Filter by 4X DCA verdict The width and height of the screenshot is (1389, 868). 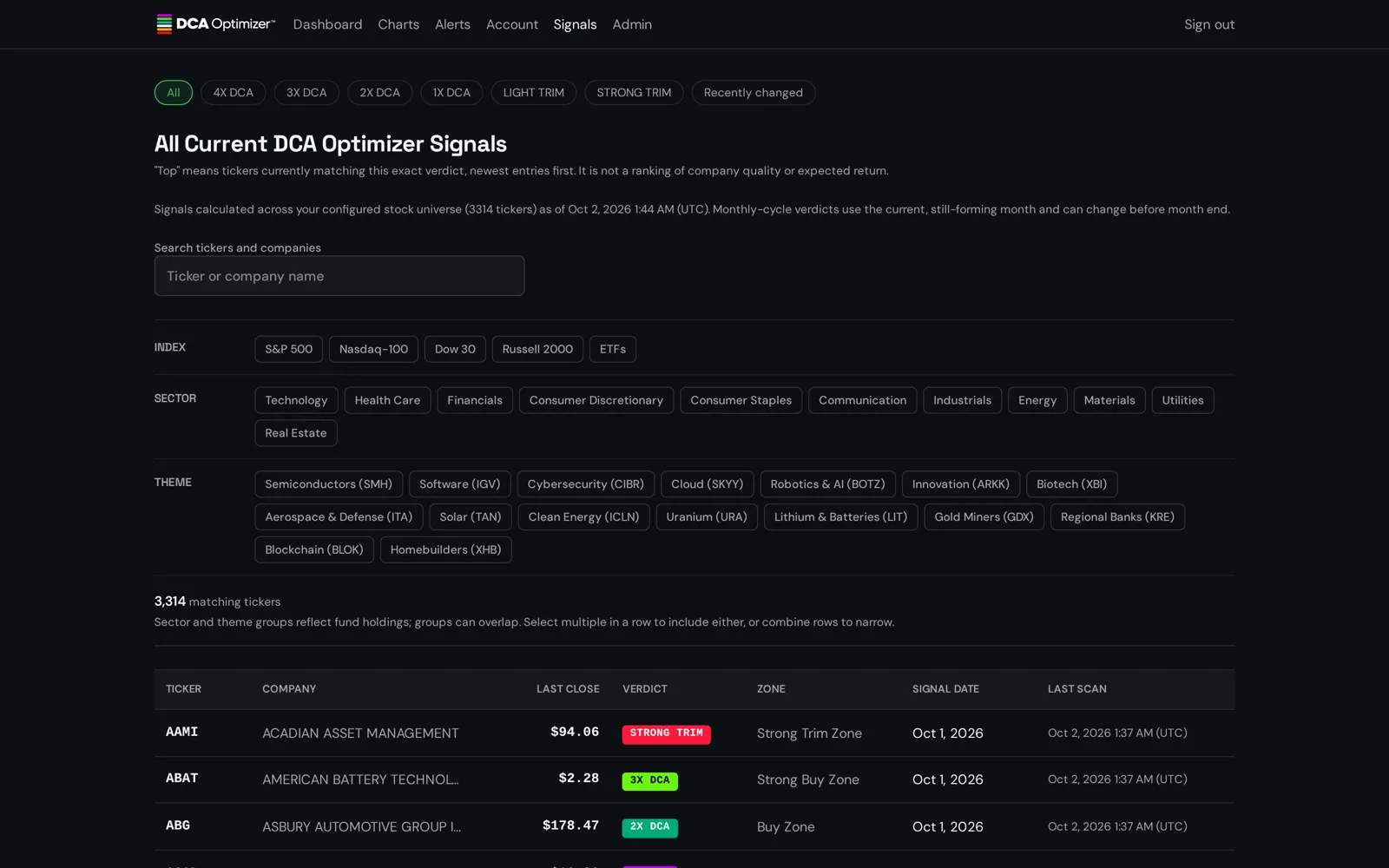point(234,93)
